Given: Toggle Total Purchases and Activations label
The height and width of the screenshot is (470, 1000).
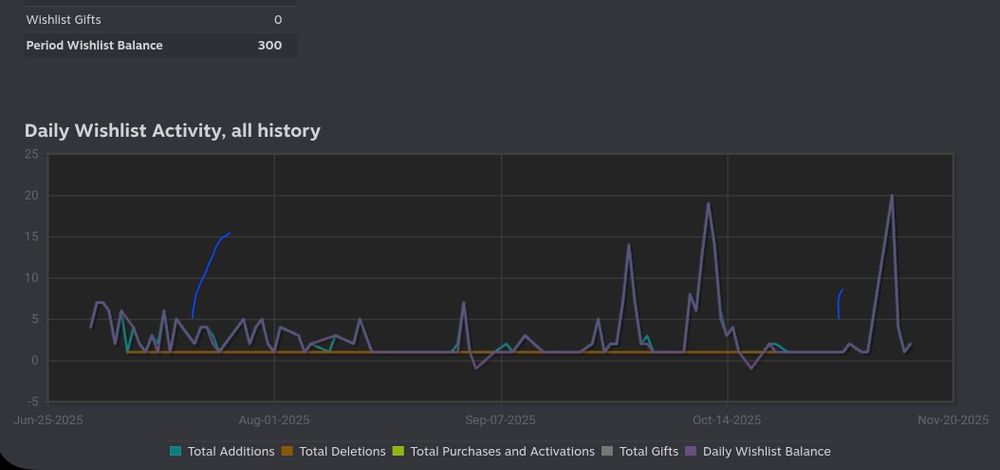Looking at the screenshot, I should click(x=503, y=452).
